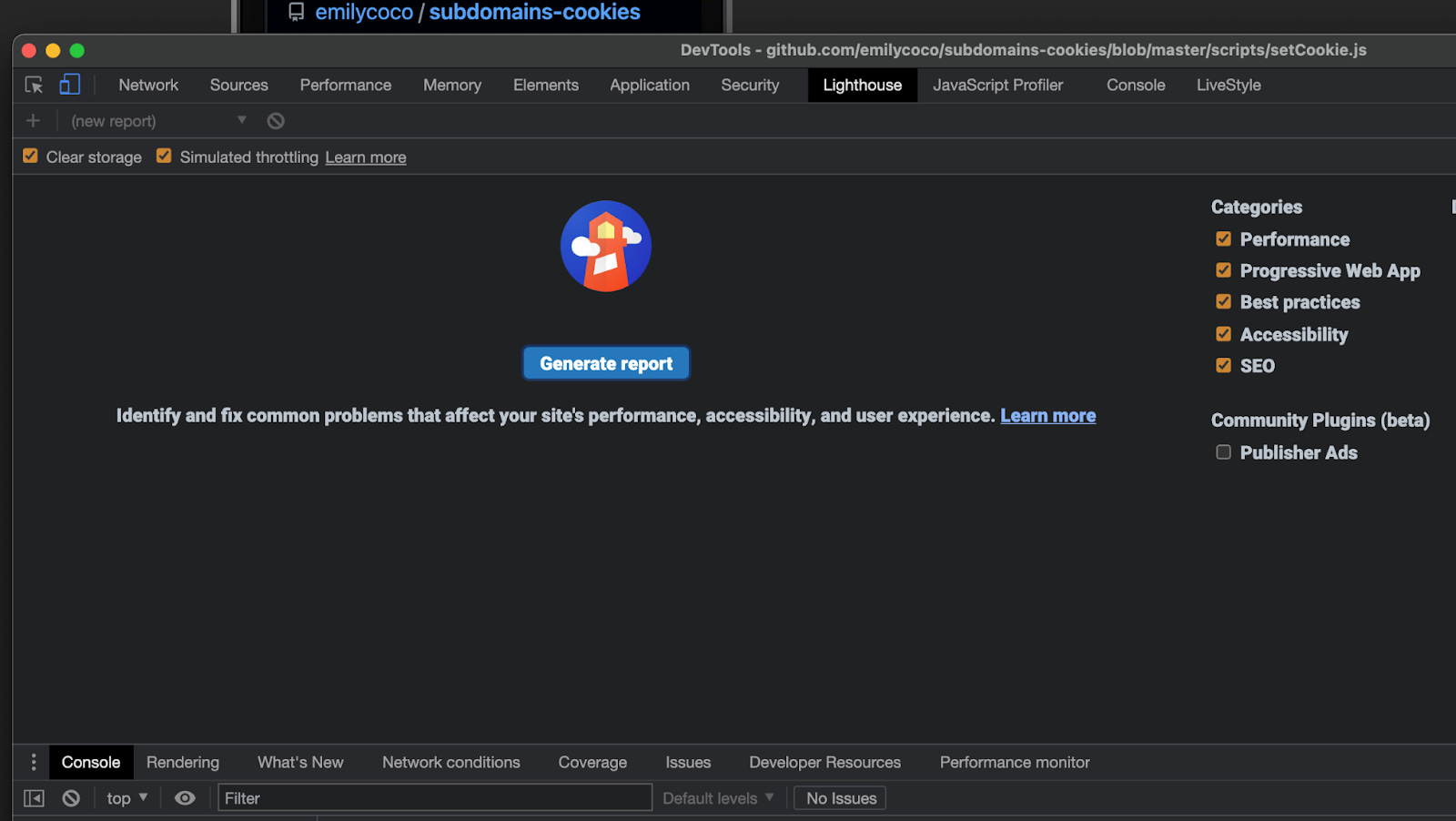Open Learn more link beside Simulated throttling
Viewport: 1456px width, 821px height.
[366, 157]
